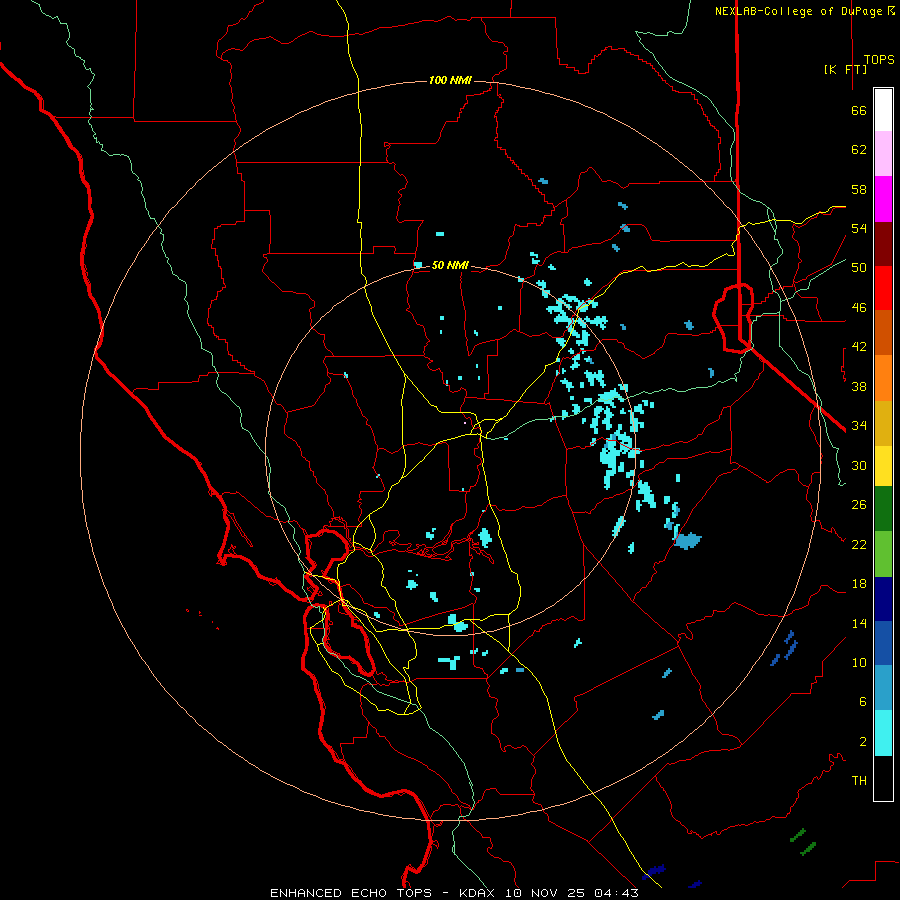Click the "[K FT]" units label
Image resolution: width=900 pixels, height=900 pixels.
[845, 69]
